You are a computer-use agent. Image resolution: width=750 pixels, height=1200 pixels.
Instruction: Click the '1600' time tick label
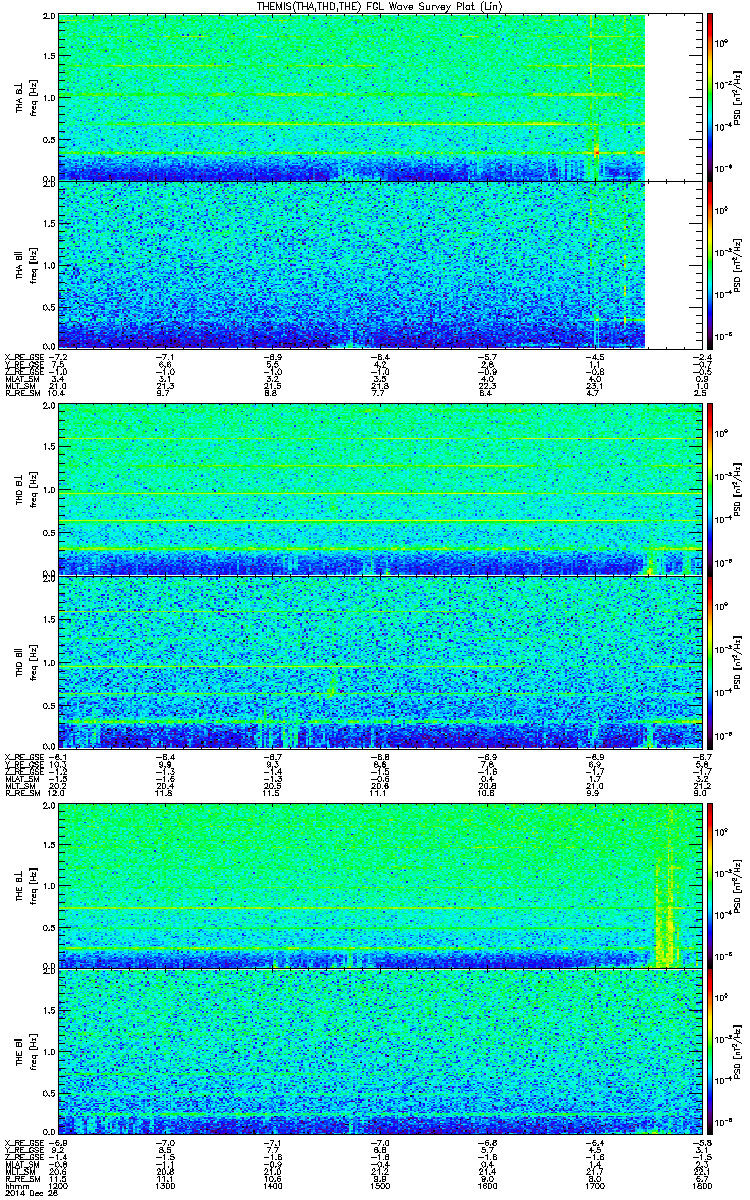488,1186
